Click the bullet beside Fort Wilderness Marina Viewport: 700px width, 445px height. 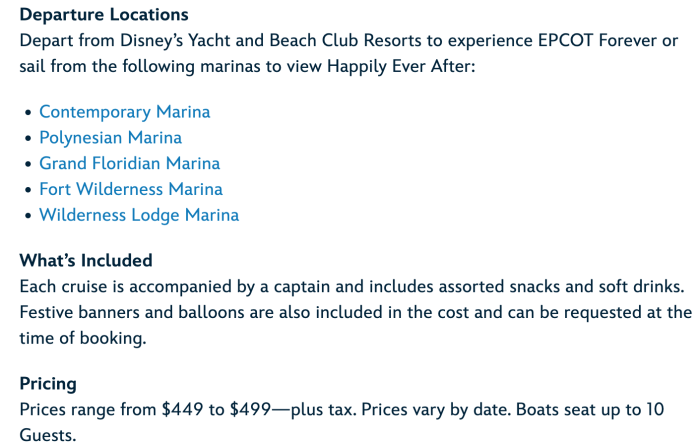[x=28, y=190]
